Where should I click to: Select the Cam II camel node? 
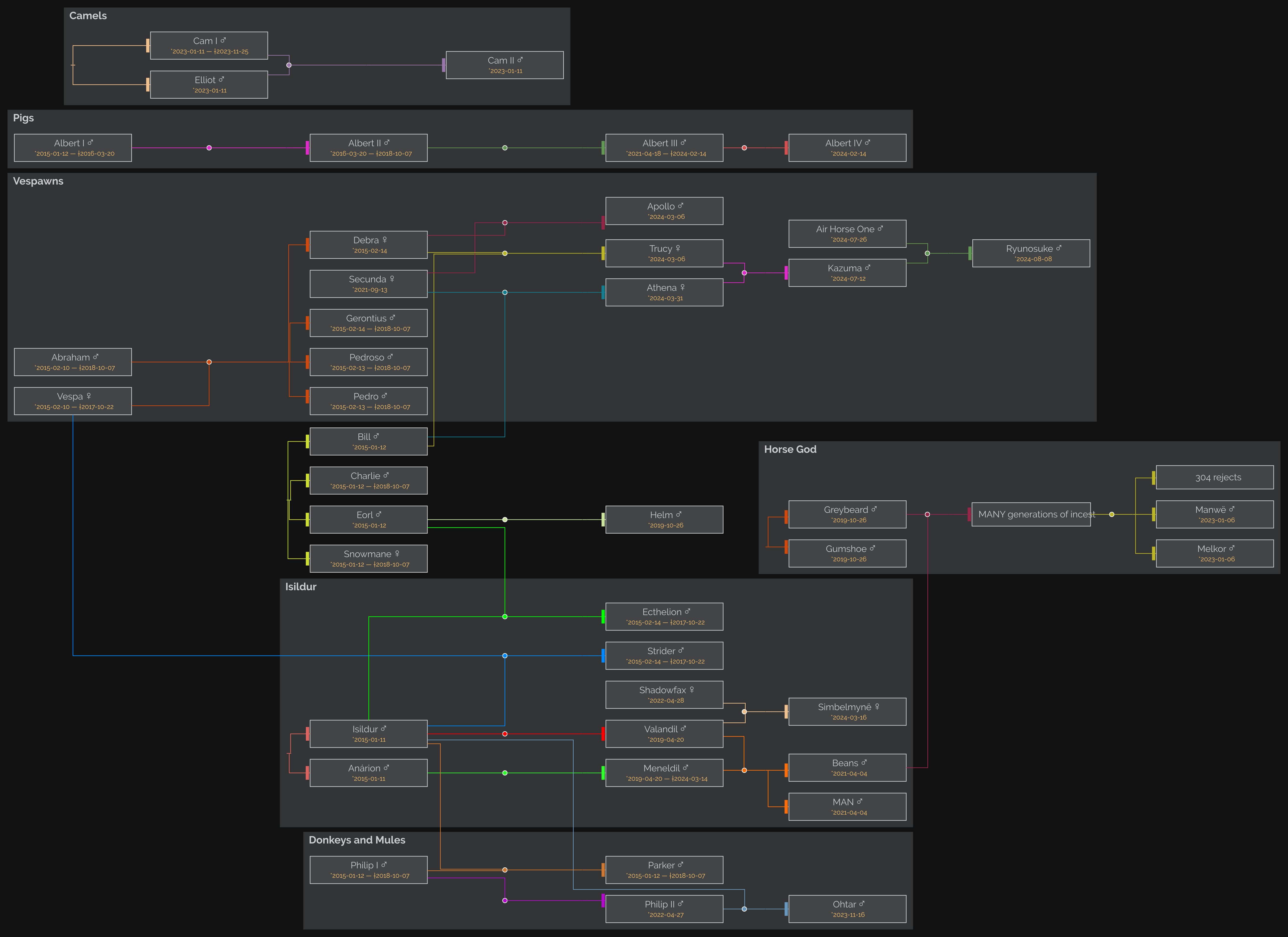click(504, 65)
